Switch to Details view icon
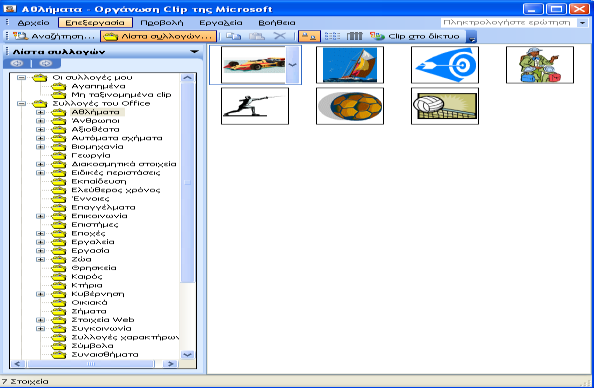This screenshot has height=388, width=594. coord(354,36)
